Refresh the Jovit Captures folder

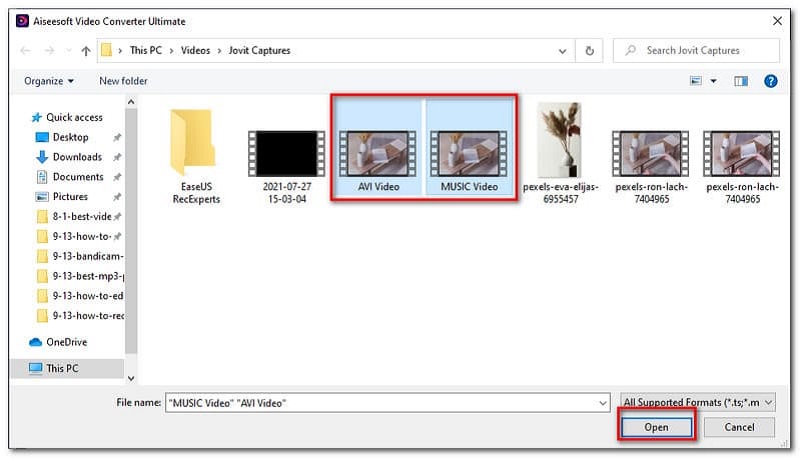[x=590, y=50]
